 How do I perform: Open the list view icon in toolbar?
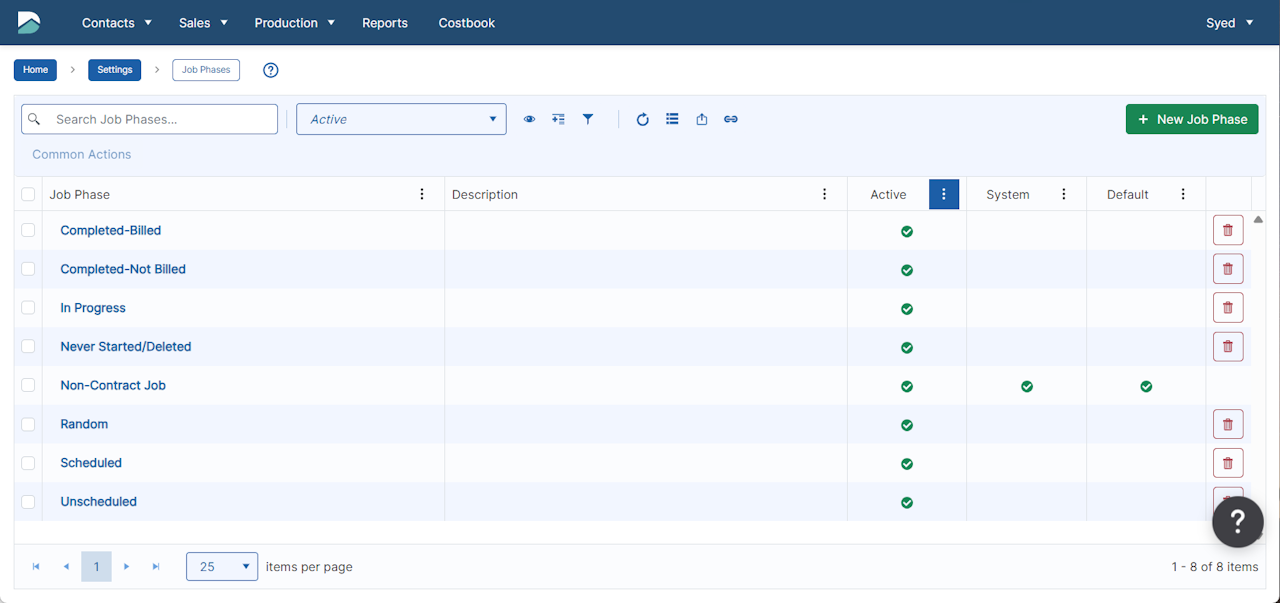672,119
